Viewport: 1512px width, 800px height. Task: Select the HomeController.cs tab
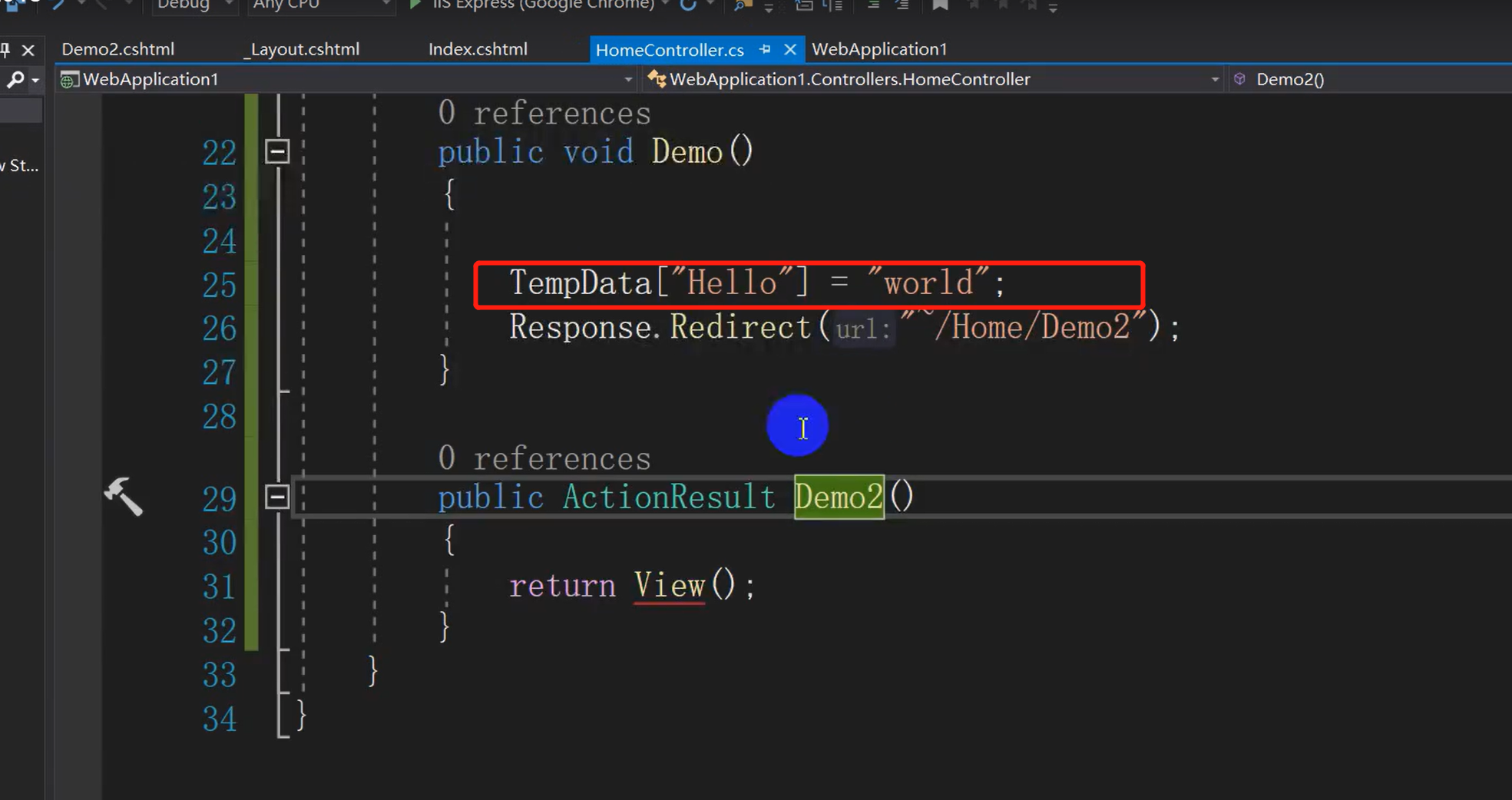[x=670, y=51]
